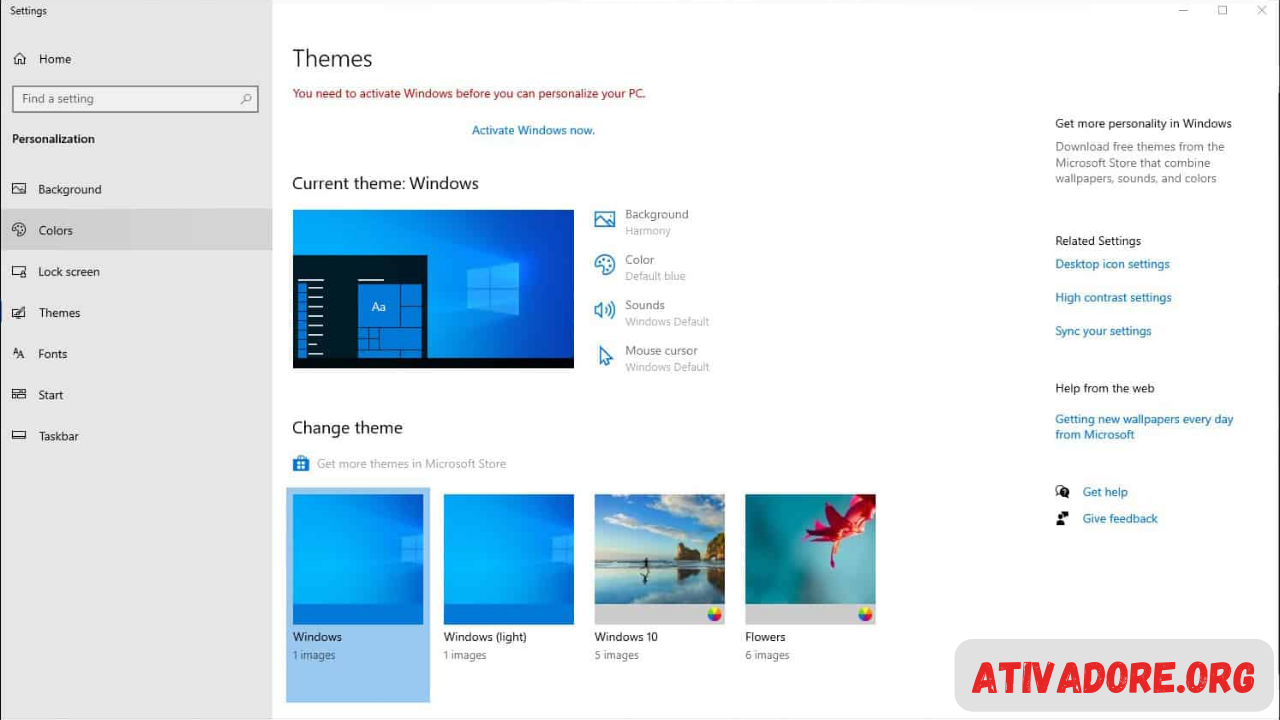This screenshot has width=1280, height=720.
Task: Open Start personalization settings
Action: [x=136, y=395]
